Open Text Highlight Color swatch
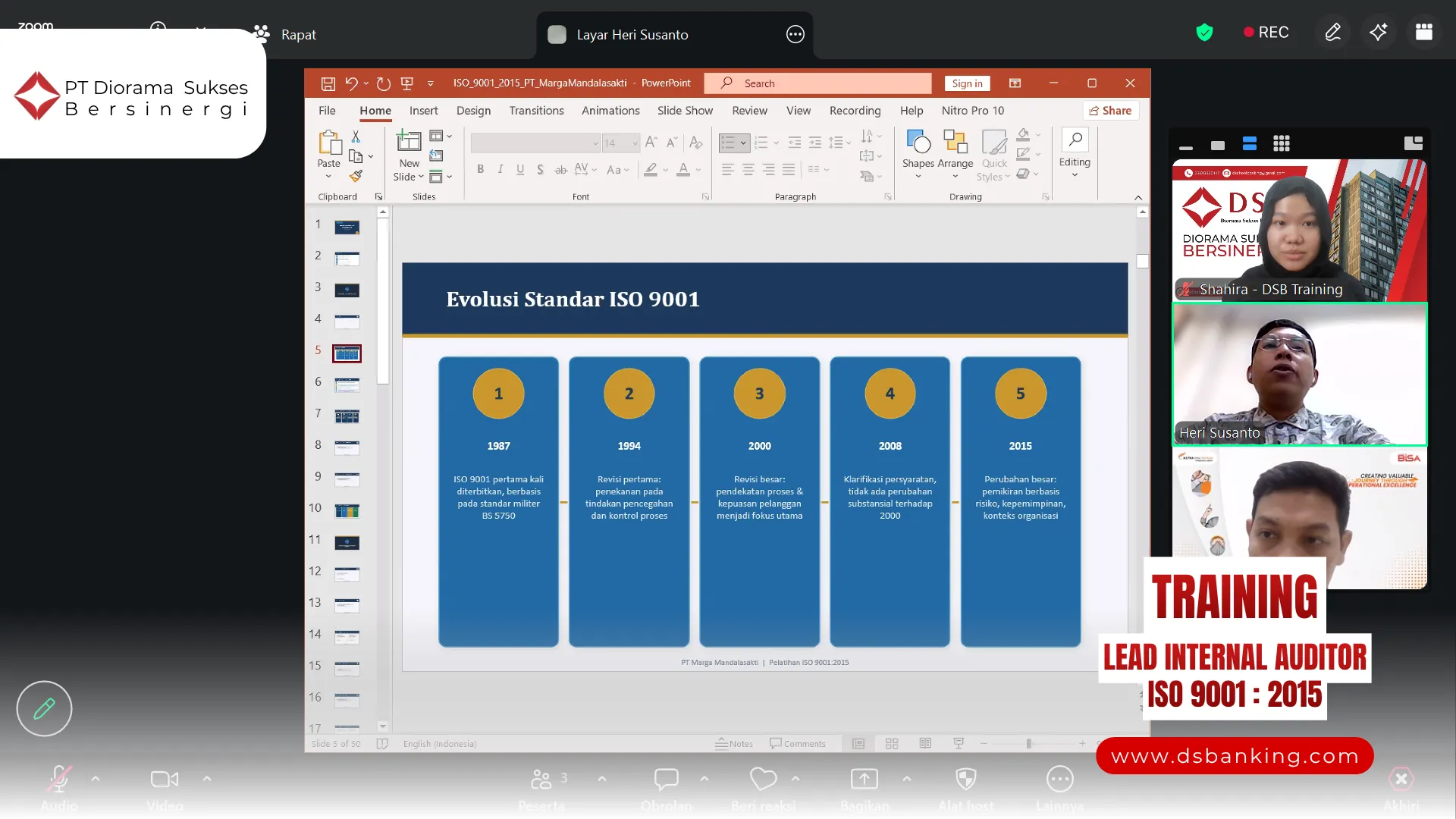The height and width of the screenshot is (819, 1456). [x=651, y=170]
